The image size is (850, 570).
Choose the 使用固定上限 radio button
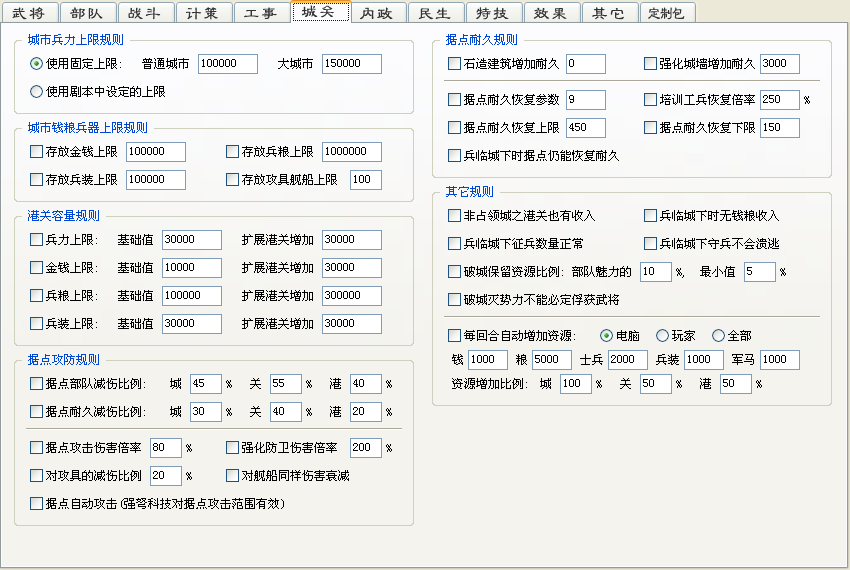click(37, 64)
